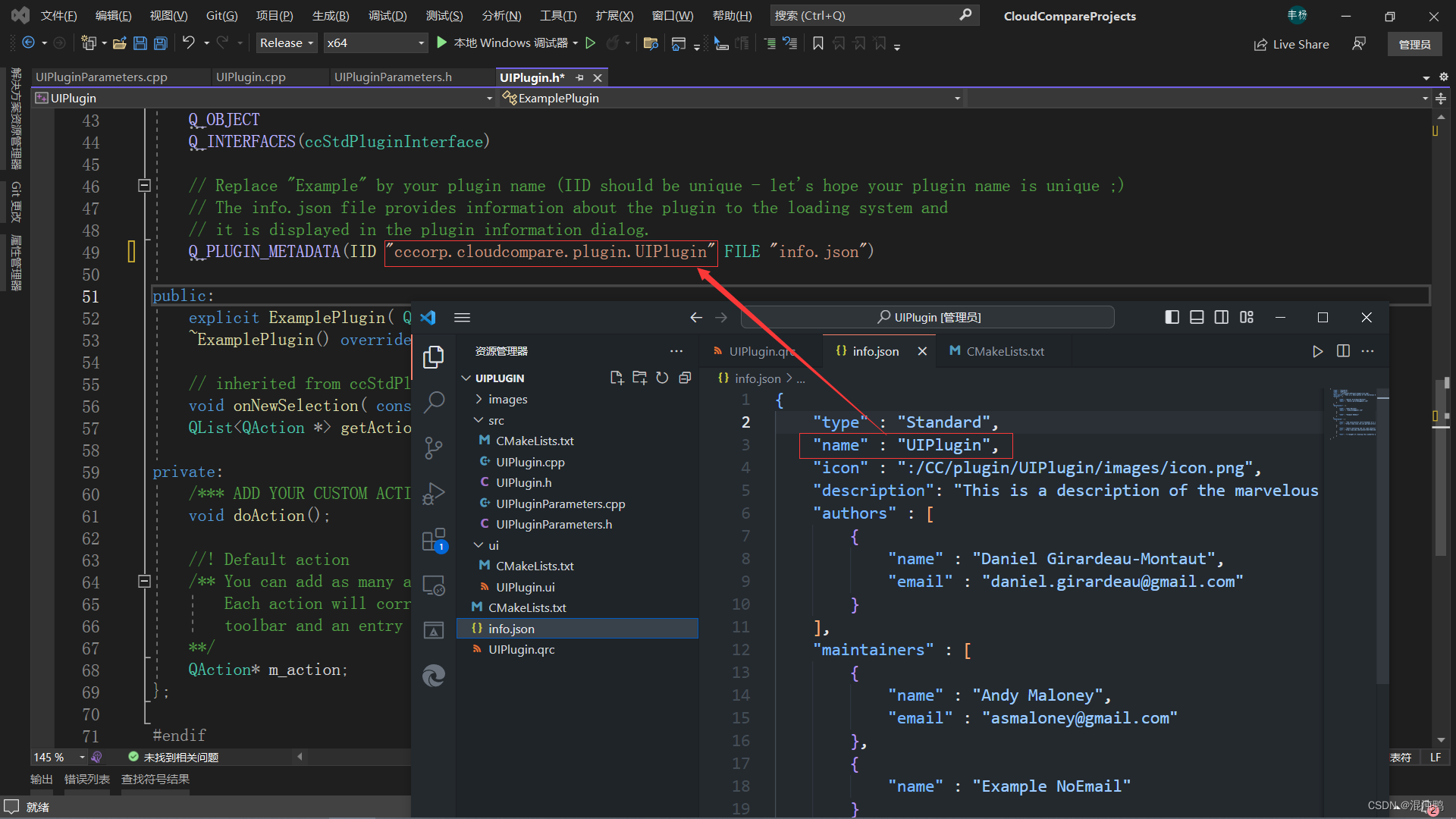This screenshot has height=819, width=1456.
Task: Go back in VS Code navigation
Action: click(695, 318)
